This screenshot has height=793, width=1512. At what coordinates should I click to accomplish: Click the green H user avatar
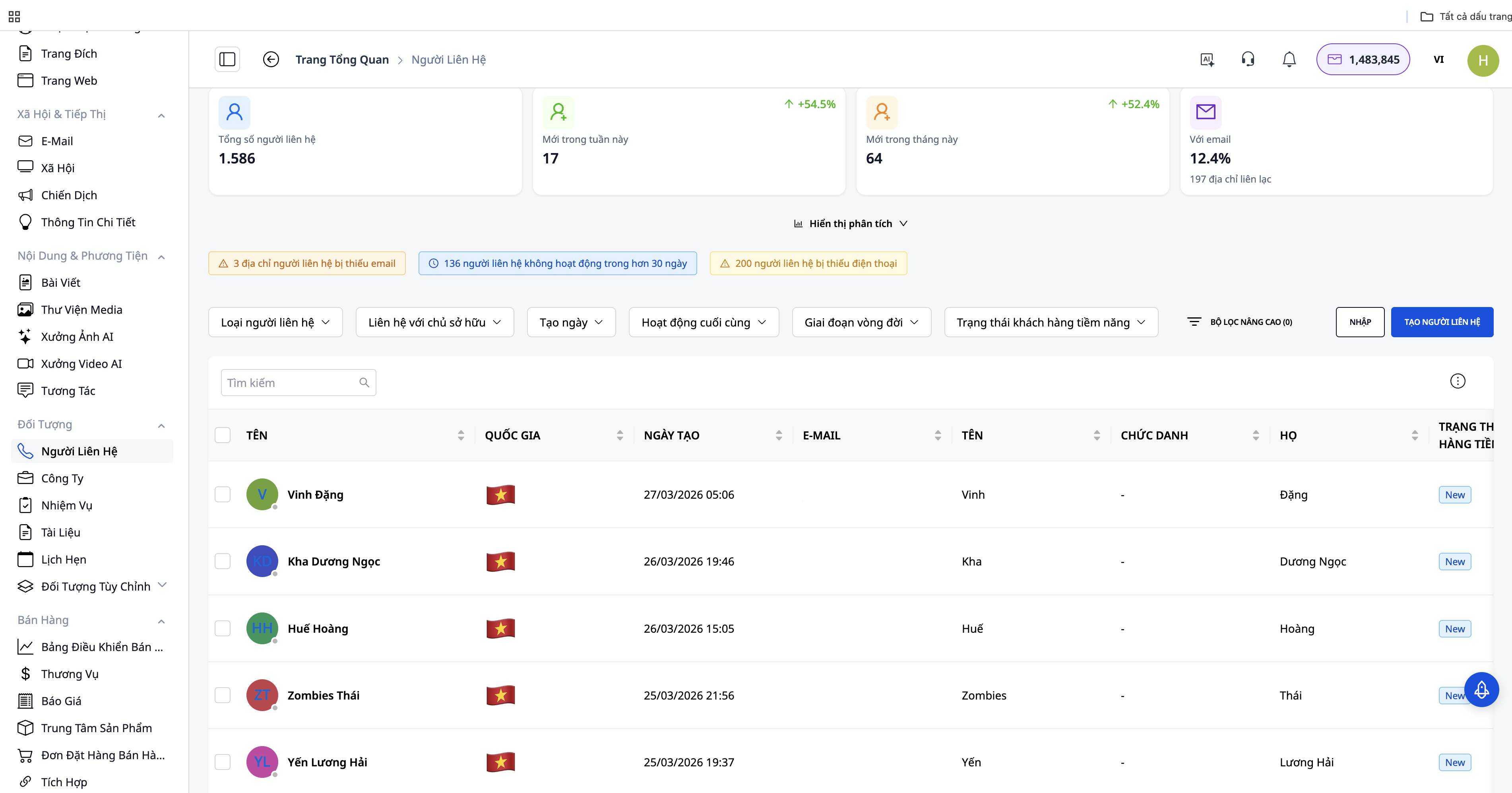click(1483, 60)
